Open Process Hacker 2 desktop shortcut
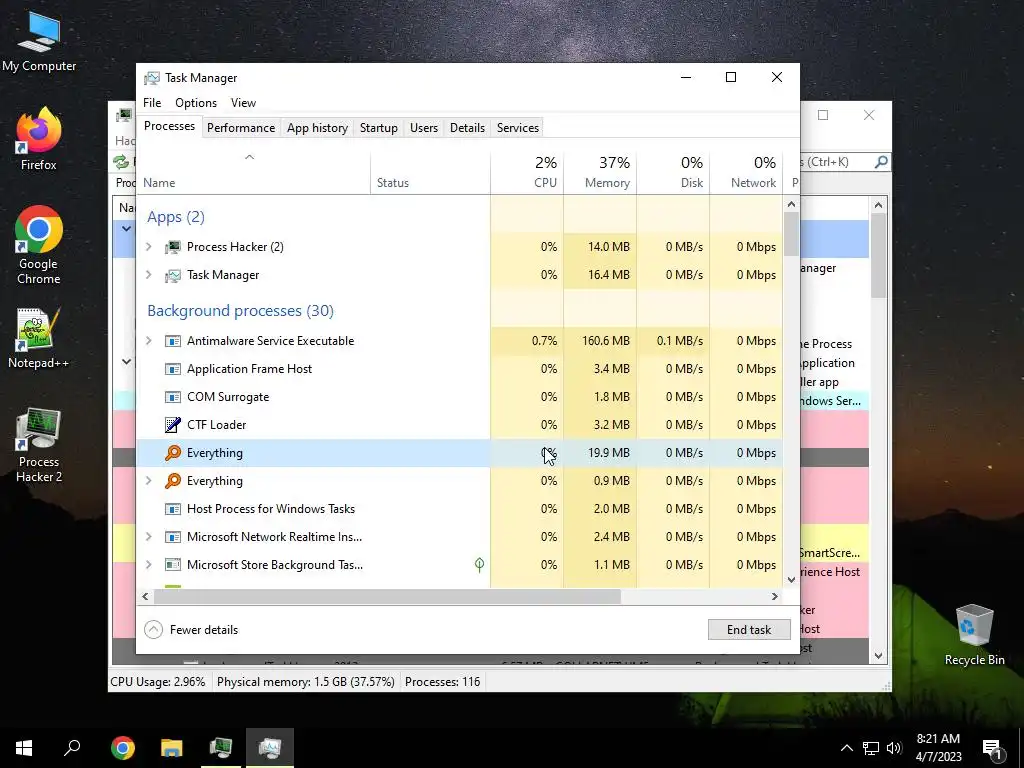This screenshot has height=768, width=1024. pyautogui.click(x=39, y=445)
